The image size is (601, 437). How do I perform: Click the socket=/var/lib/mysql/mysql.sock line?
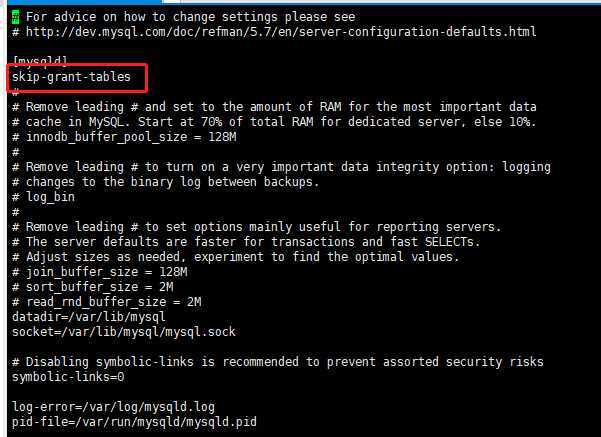click(124, 332)
